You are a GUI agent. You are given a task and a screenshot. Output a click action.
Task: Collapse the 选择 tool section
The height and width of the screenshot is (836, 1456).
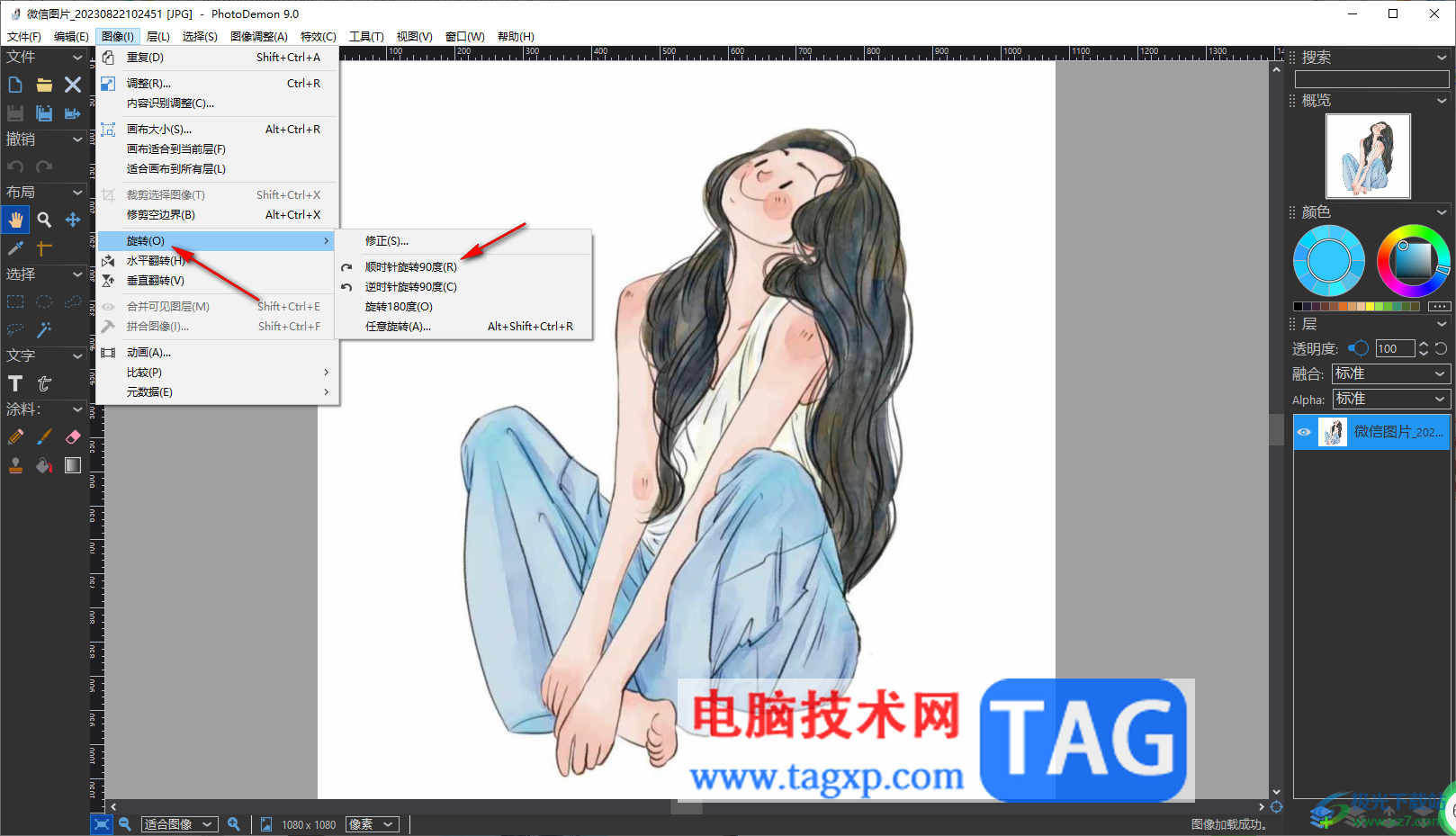(x=77, y=274)
